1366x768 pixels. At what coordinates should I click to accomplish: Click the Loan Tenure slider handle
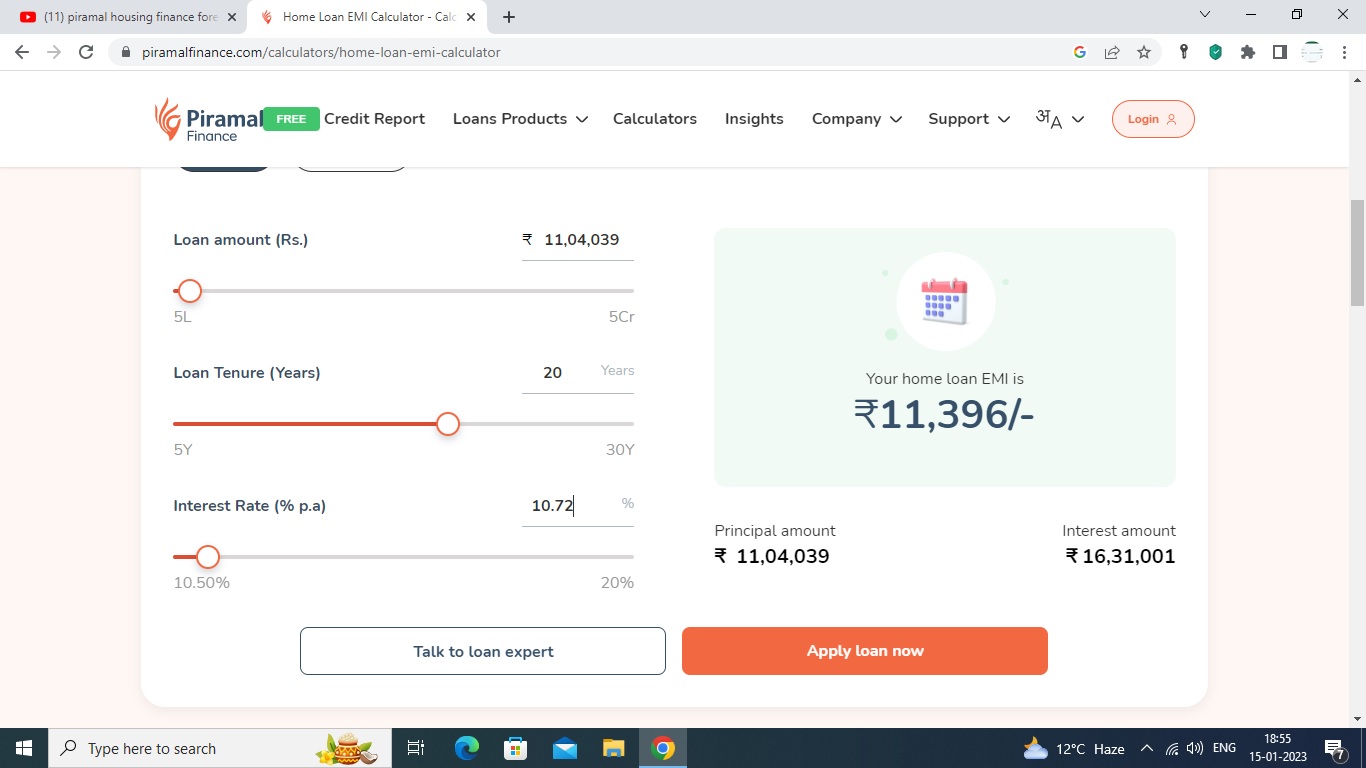[448, 424]
